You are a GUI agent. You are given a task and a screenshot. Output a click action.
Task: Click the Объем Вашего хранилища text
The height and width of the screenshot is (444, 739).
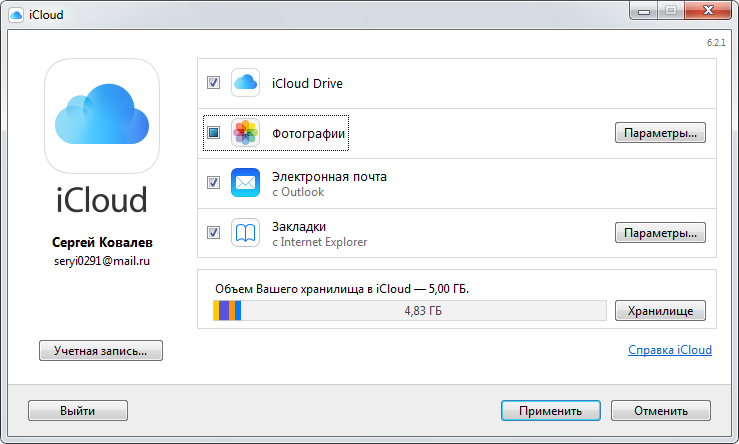tap(342, 288)
